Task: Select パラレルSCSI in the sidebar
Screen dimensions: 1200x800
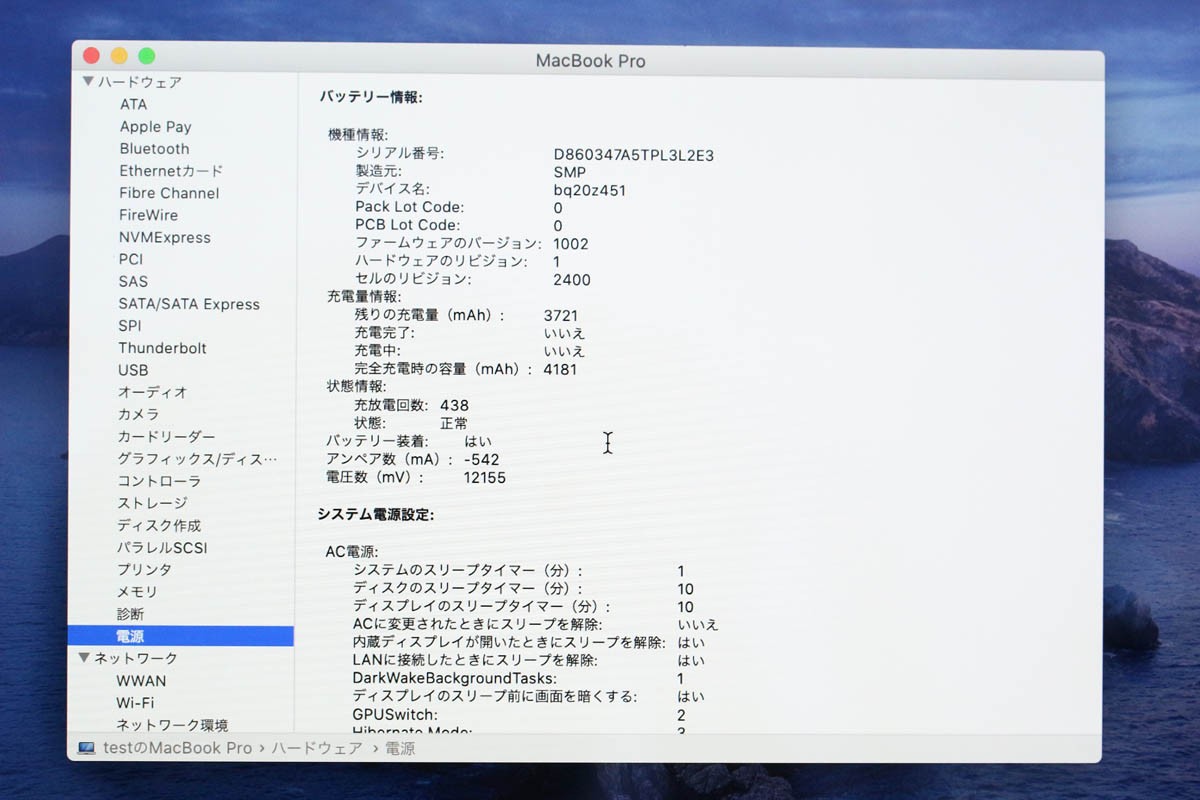Action: (162, 548)
